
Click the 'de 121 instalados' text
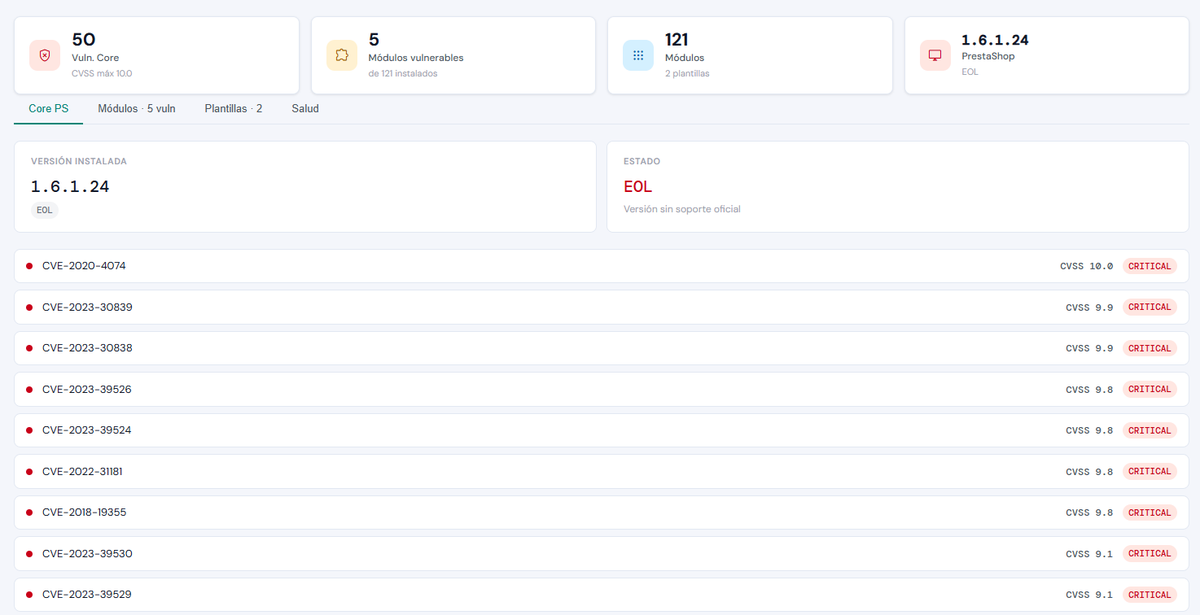pos(403,73)
